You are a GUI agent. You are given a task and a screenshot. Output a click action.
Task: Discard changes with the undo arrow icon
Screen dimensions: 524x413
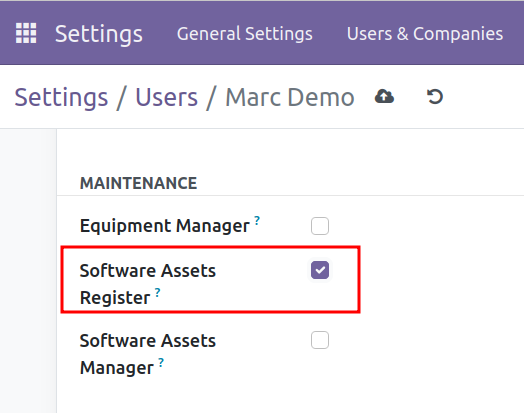pyautogui.click(x=435, y=97)
